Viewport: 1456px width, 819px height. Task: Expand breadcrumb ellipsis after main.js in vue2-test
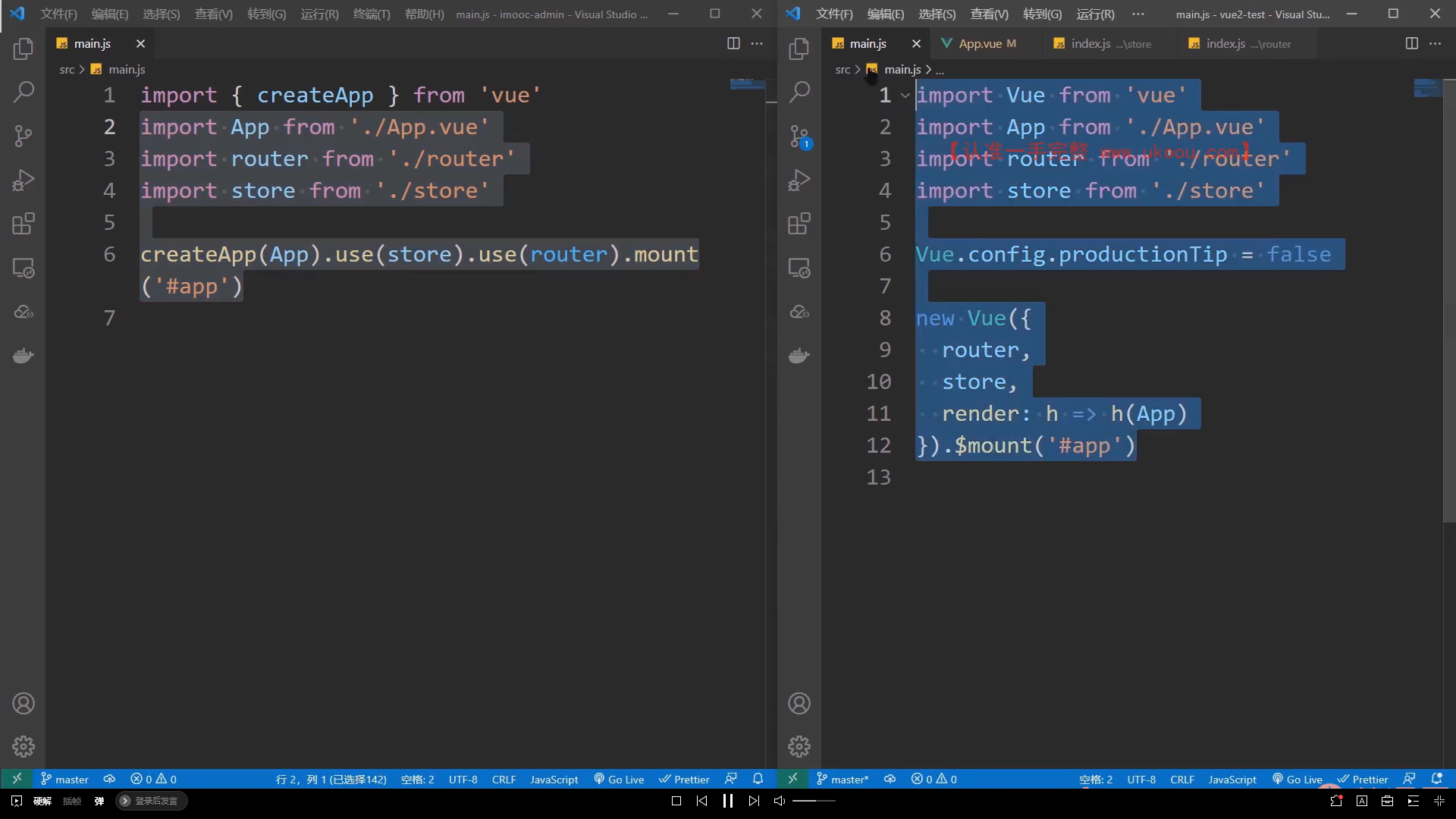tap(940, 70)
